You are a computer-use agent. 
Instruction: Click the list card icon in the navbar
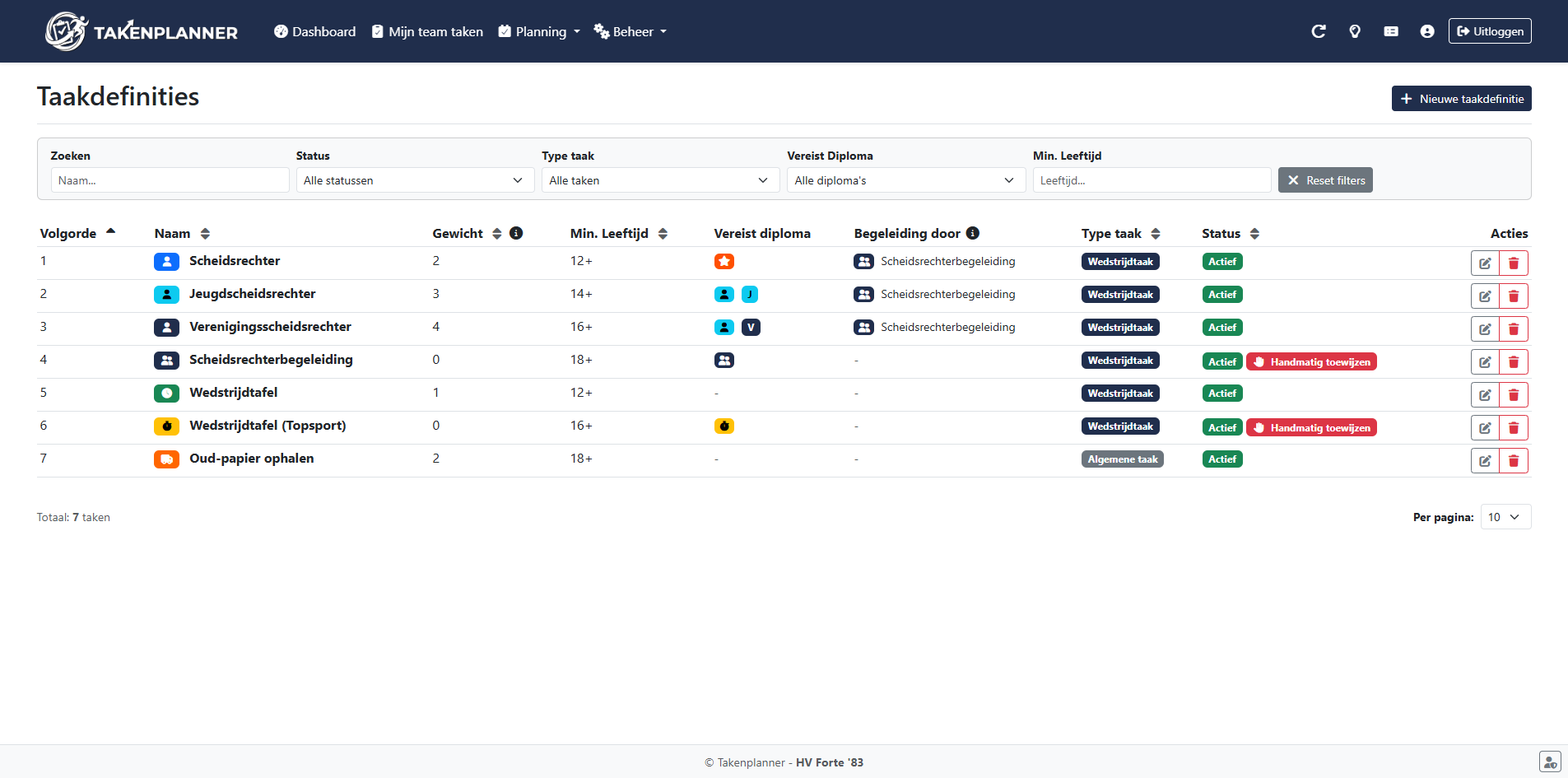tap(1390, 31)
